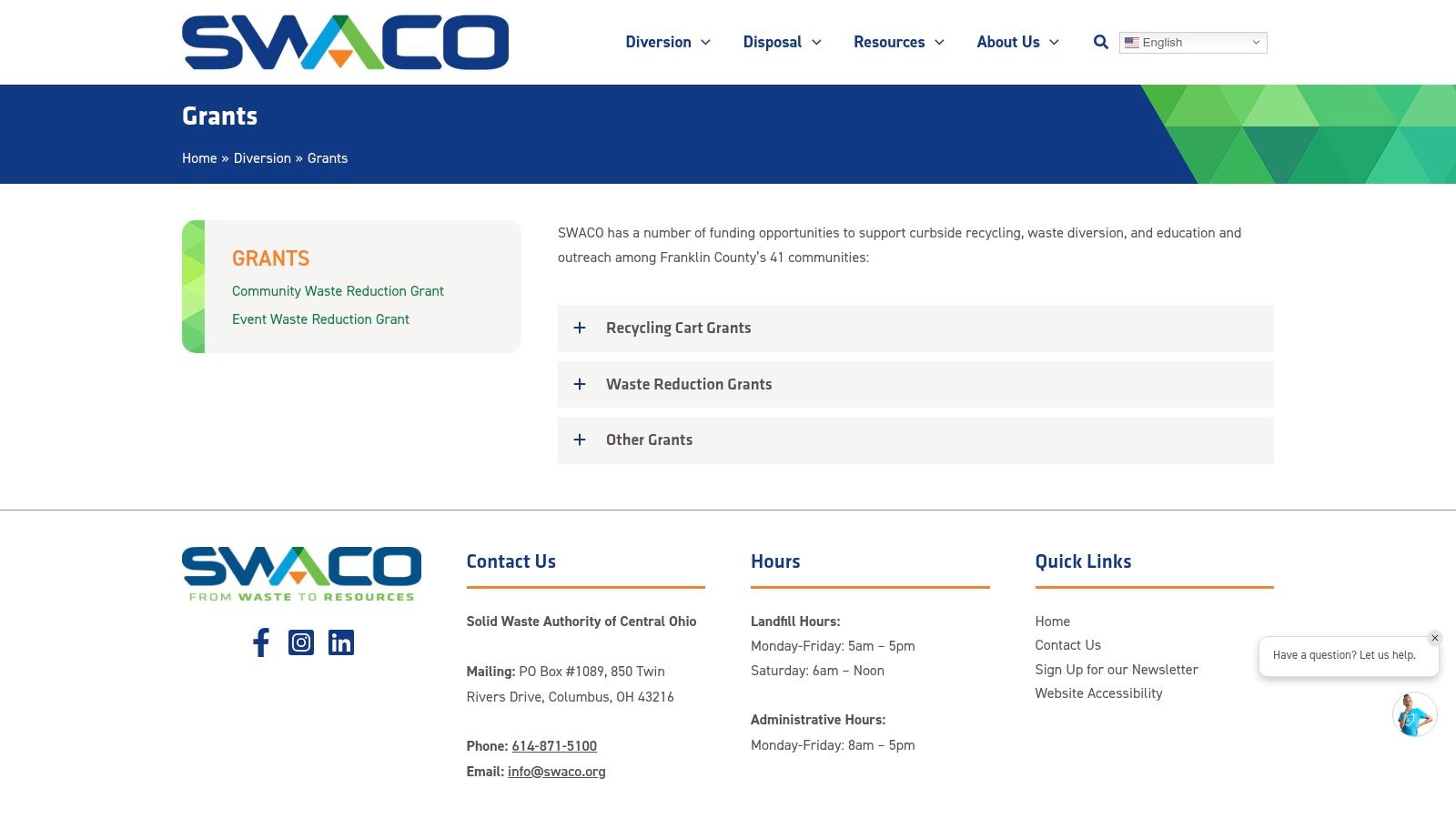This screenshot has height=819, width=1456.
Task: Click the plus icon beside Recycling Cart Grants
Action: [x=580, y=328]
